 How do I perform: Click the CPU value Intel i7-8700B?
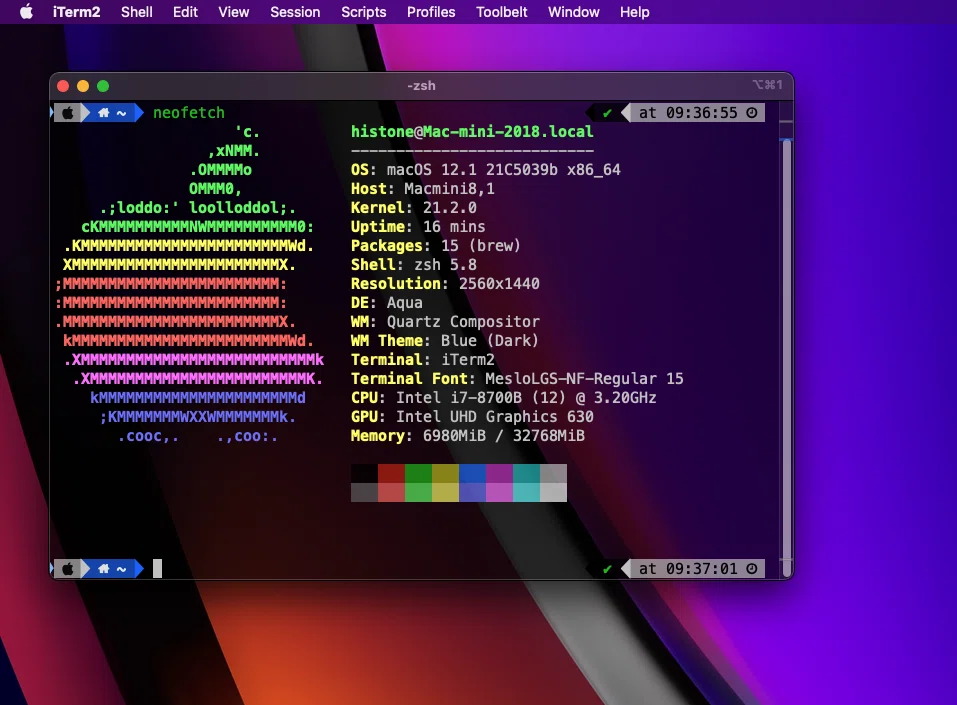459,398
